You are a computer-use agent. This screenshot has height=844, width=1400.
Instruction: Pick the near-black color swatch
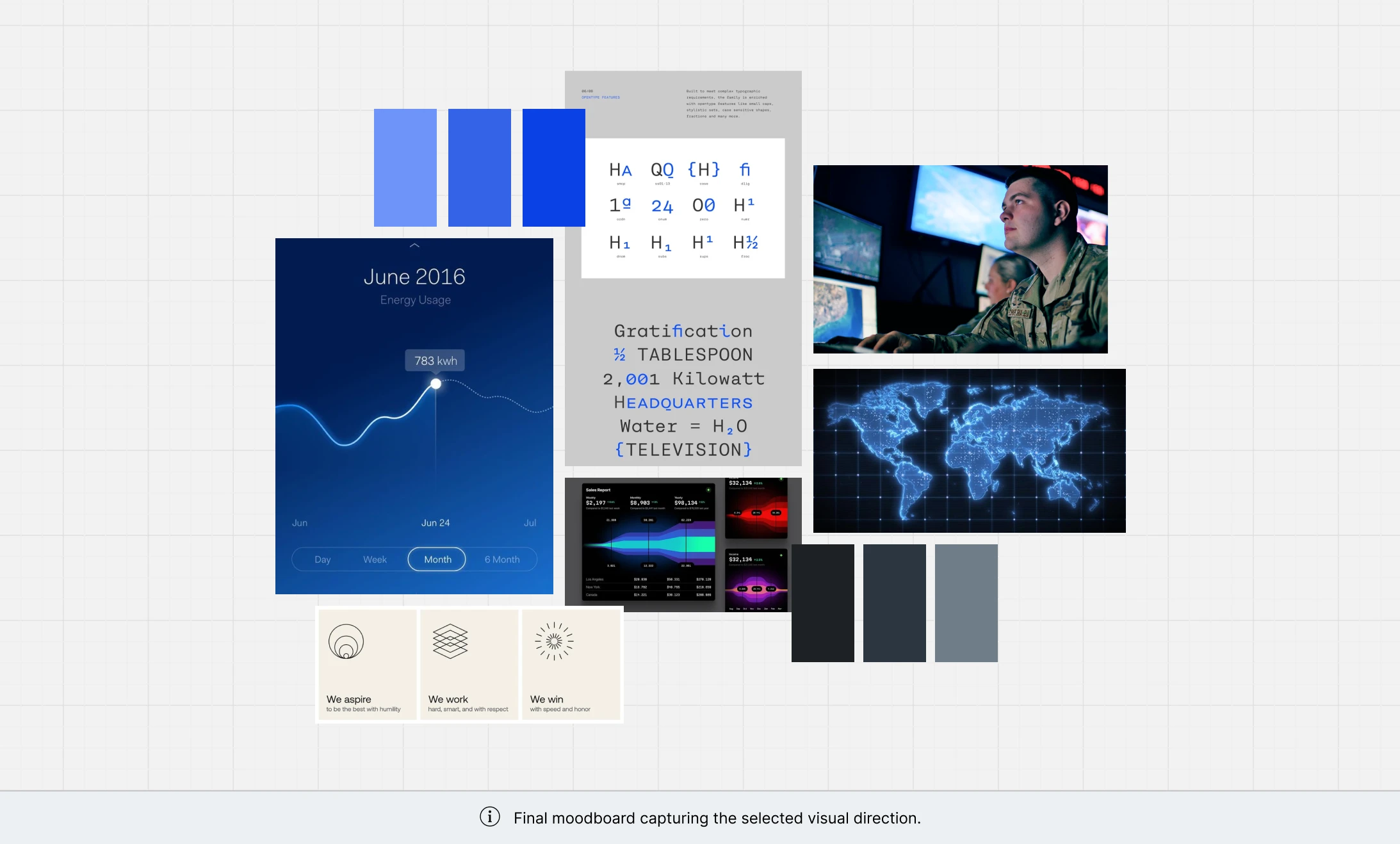coord(823,603)
